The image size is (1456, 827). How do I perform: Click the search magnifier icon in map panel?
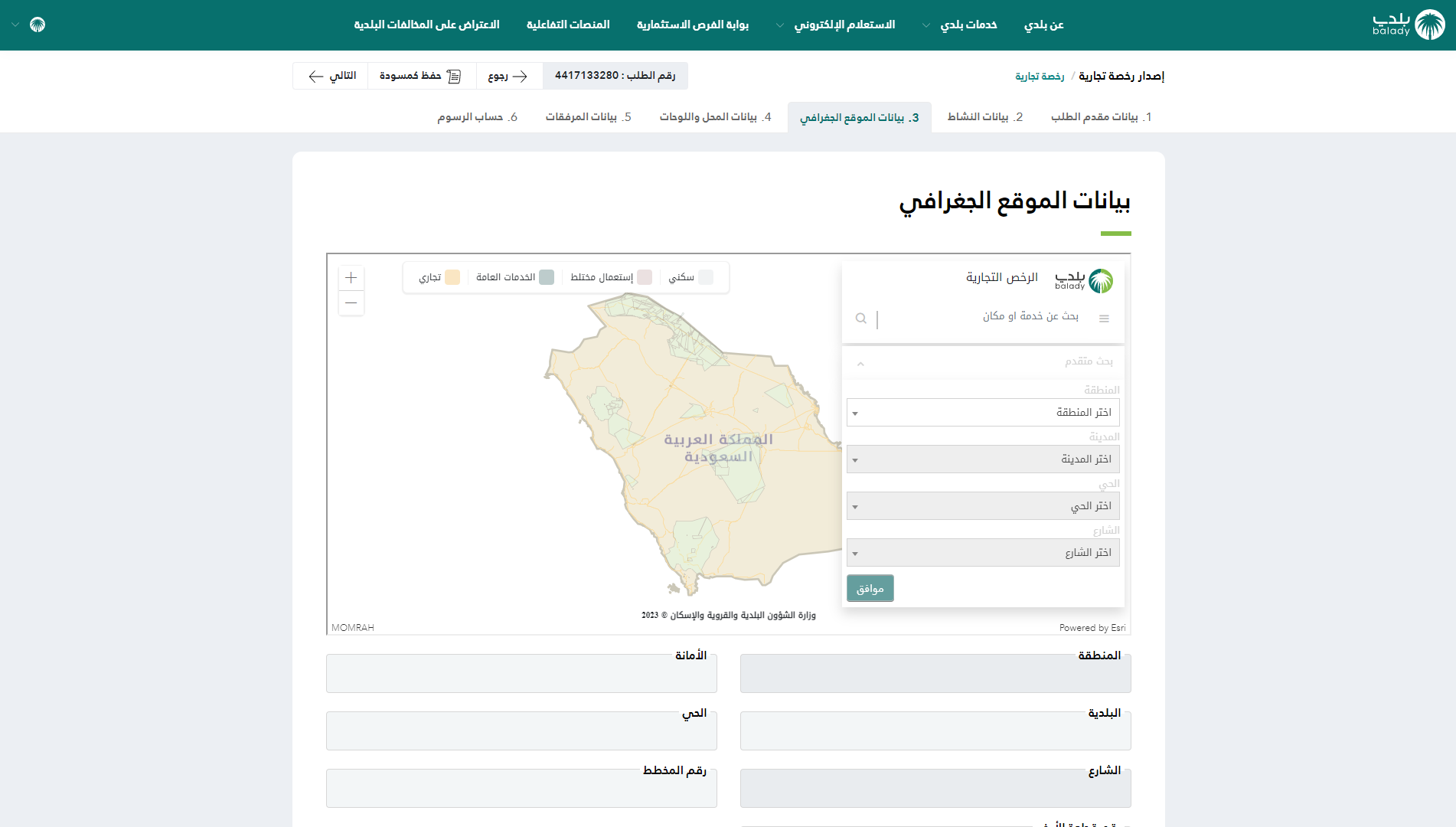[861, 319]
